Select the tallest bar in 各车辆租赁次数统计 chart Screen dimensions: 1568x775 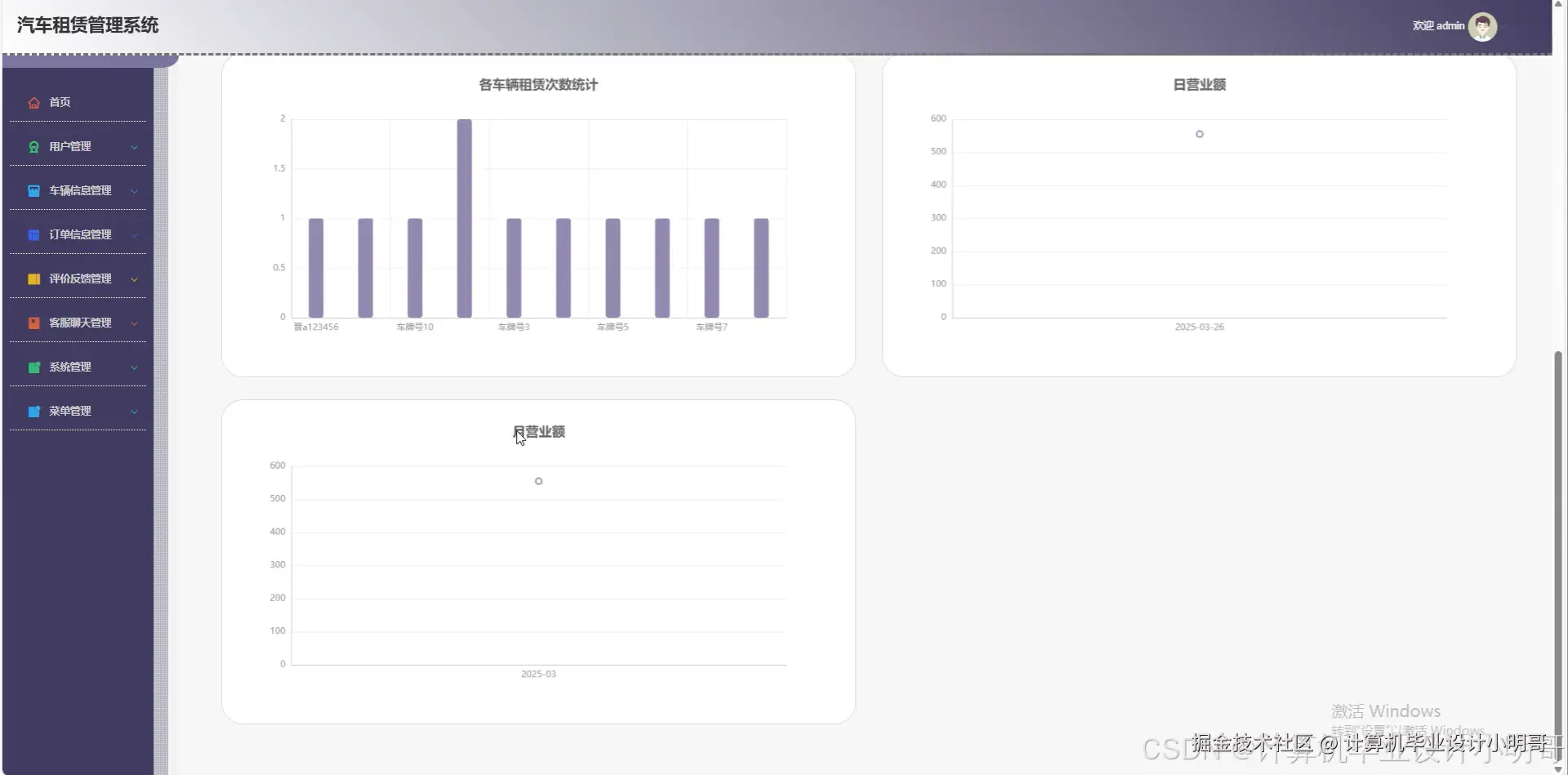[463, 216]
